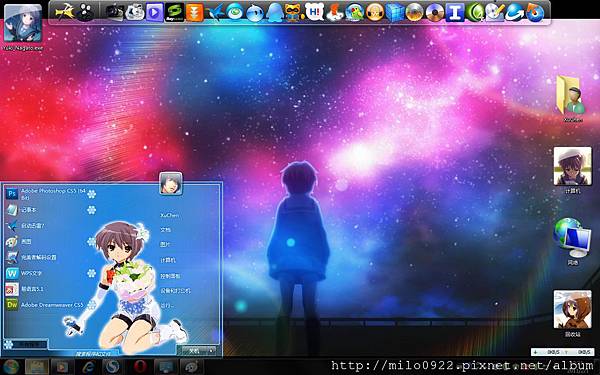Viewport: 600px width, 375px height.
Task: Expand the jump list arrow for Photoshop CS5
Action: 91,194
